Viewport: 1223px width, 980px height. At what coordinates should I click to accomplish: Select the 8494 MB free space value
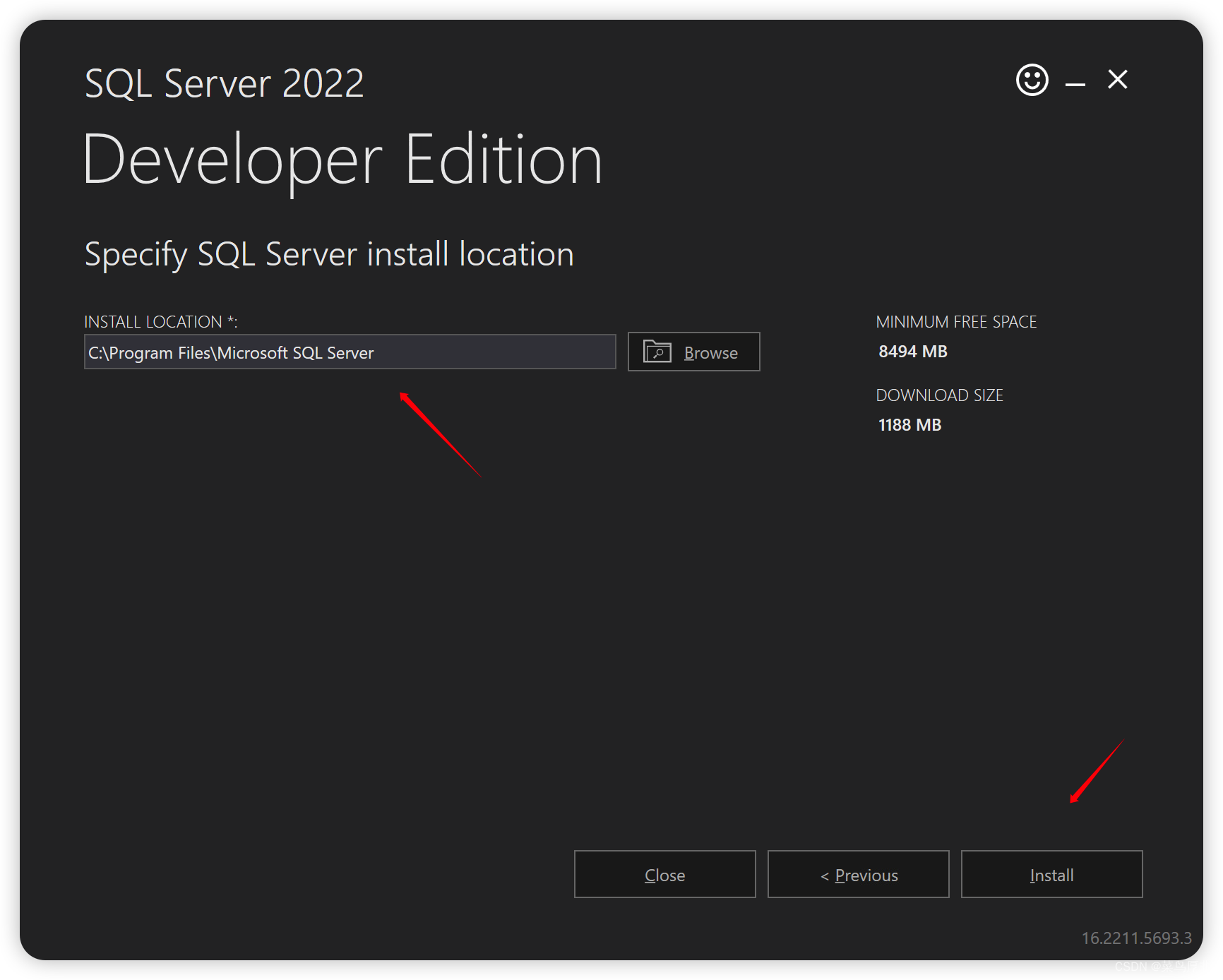(x=912, y=352)
